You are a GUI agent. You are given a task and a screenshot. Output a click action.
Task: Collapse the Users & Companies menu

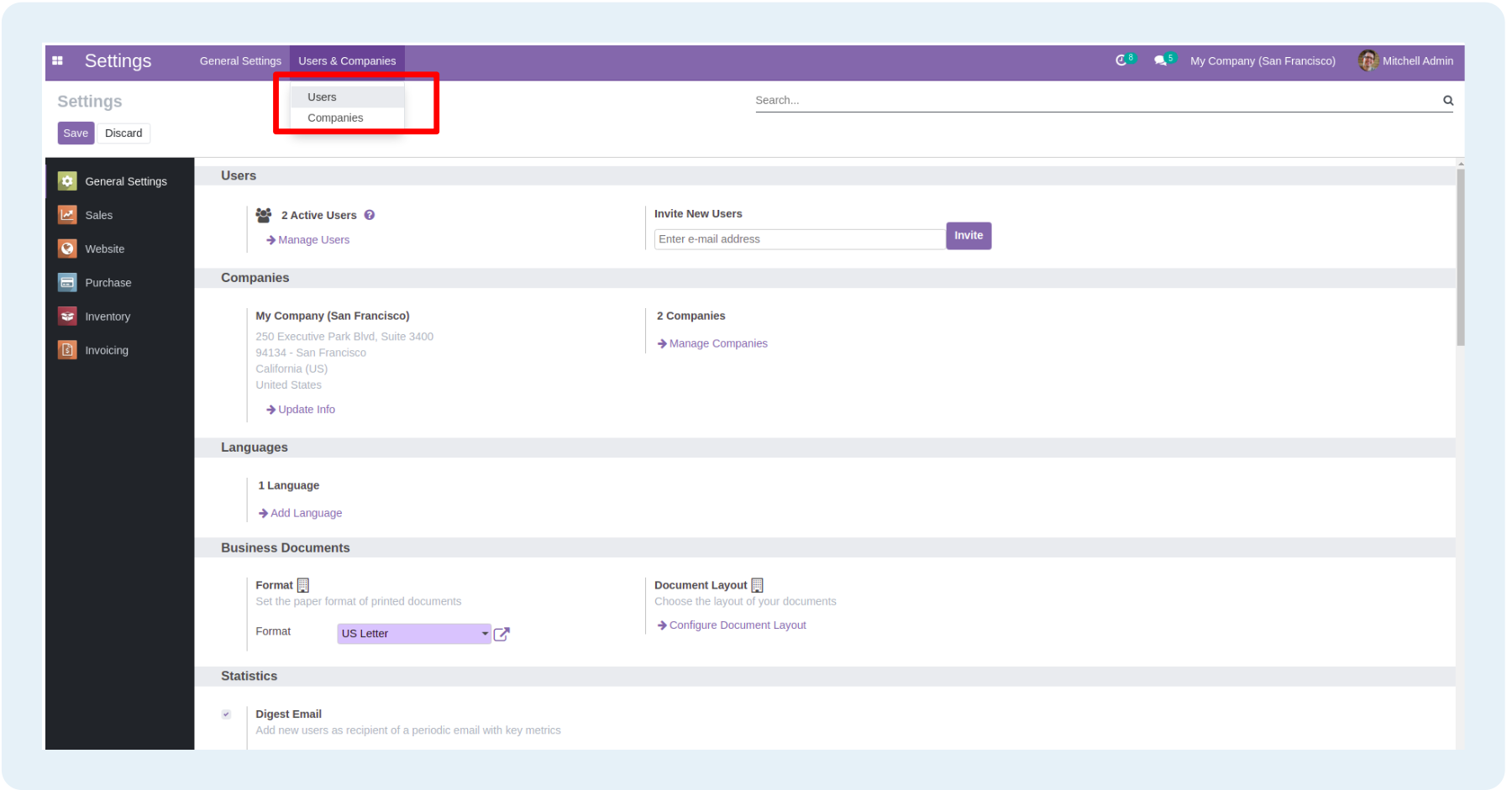(347, 60)
